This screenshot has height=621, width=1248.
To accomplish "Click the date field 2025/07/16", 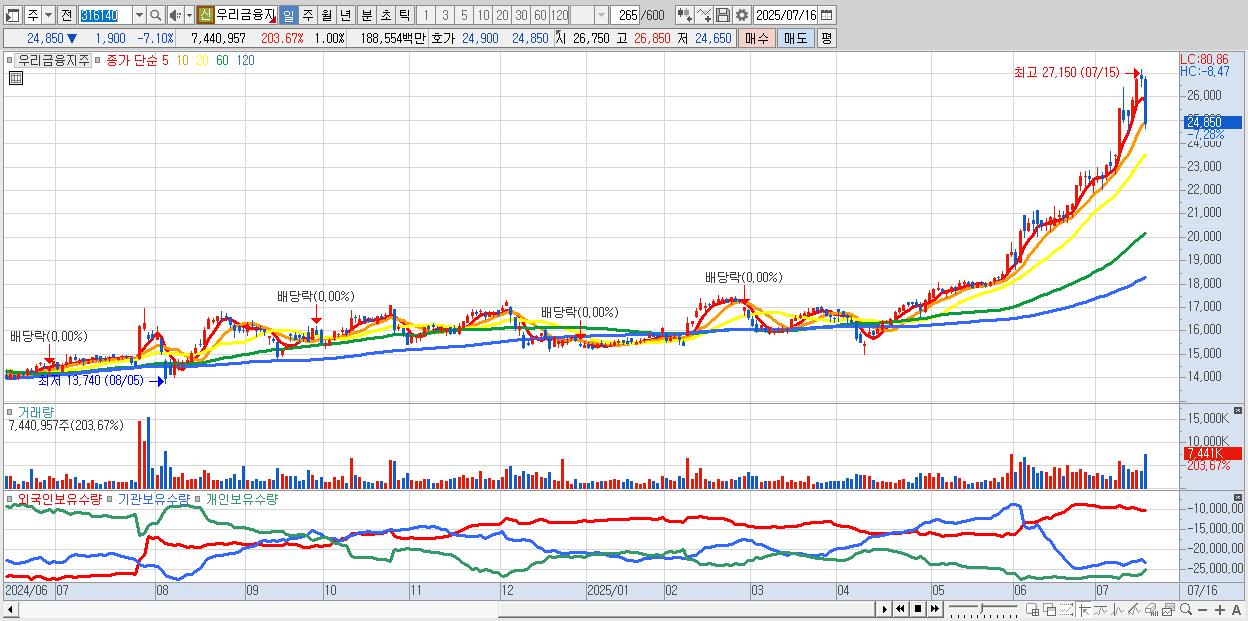I will tap(786, 16).
